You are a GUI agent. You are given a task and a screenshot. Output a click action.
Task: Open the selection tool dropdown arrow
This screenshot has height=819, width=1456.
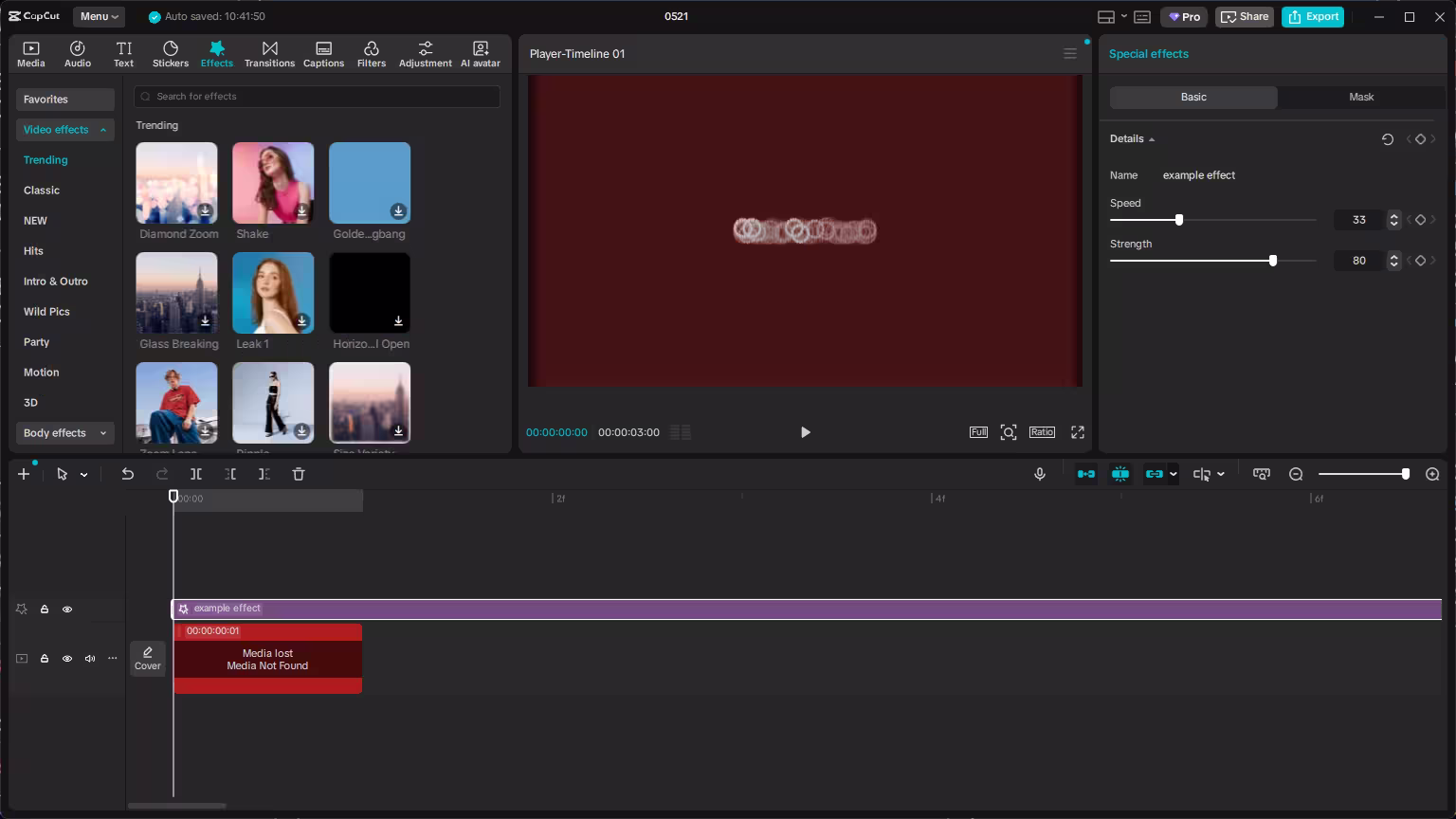84,475
